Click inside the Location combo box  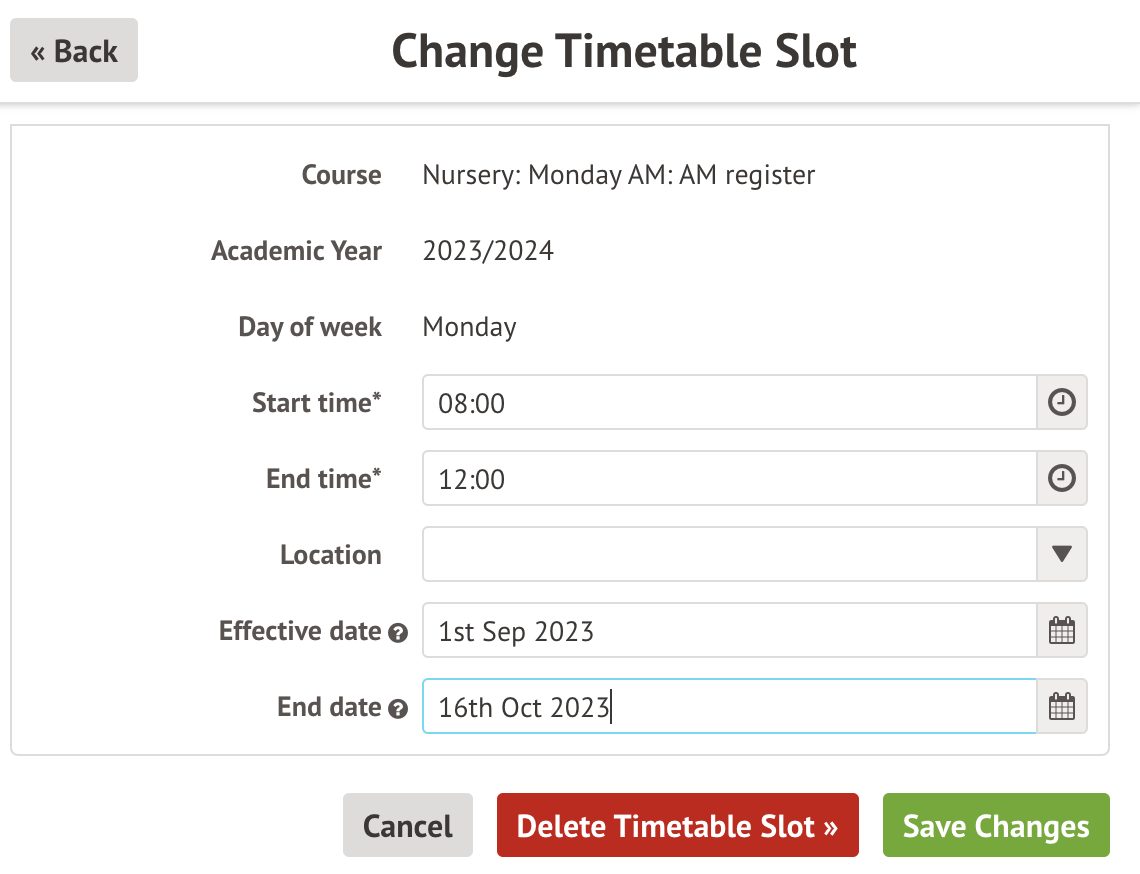tap(728, 555)
